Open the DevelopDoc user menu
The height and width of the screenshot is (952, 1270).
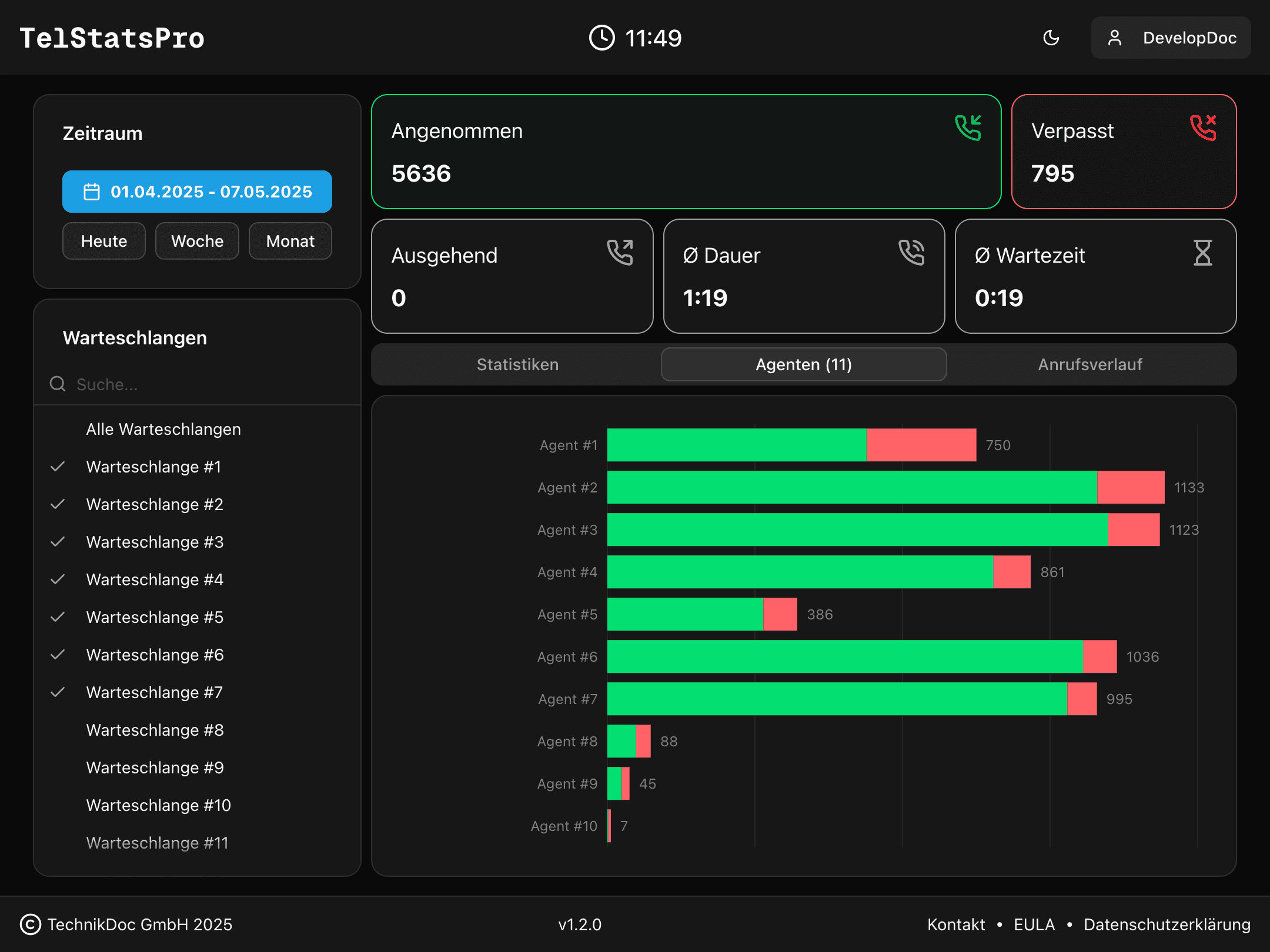tap(1171, 38)
